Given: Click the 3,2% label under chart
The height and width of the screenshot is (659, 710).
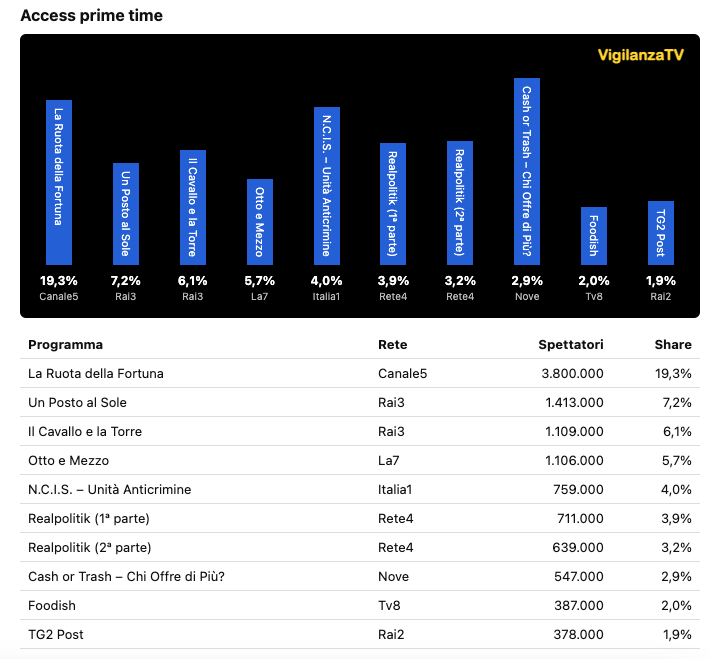Looking at the screenshot, I should (461, 281).
